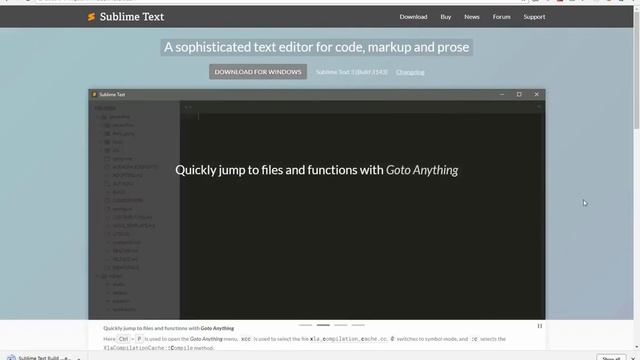Click the Download for Windows button

pos(258,72)
